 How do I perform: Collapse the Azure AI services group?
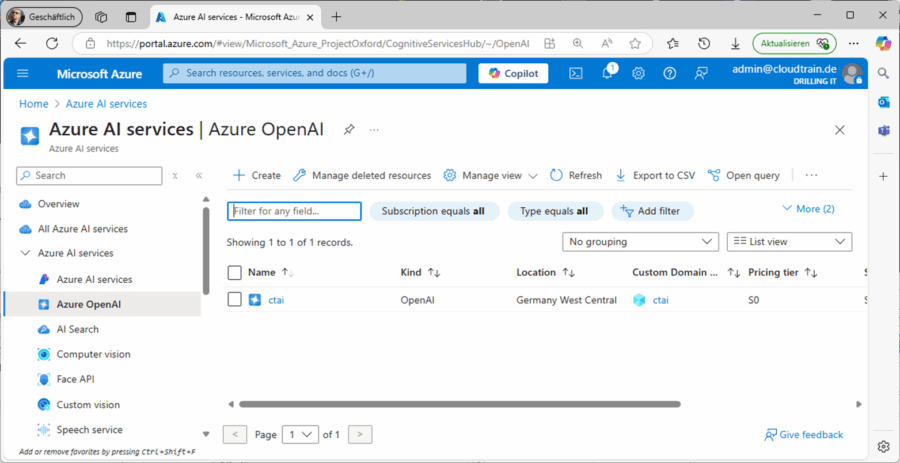25,253
